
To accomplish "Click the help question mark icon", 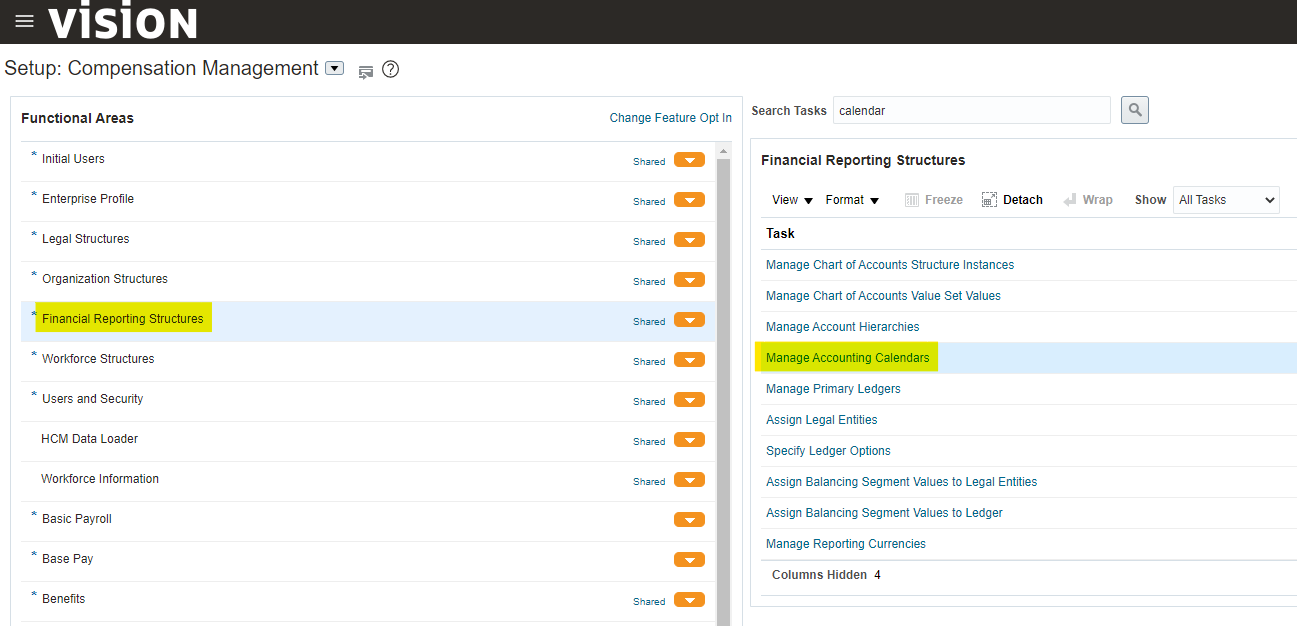I will point(391,69).
